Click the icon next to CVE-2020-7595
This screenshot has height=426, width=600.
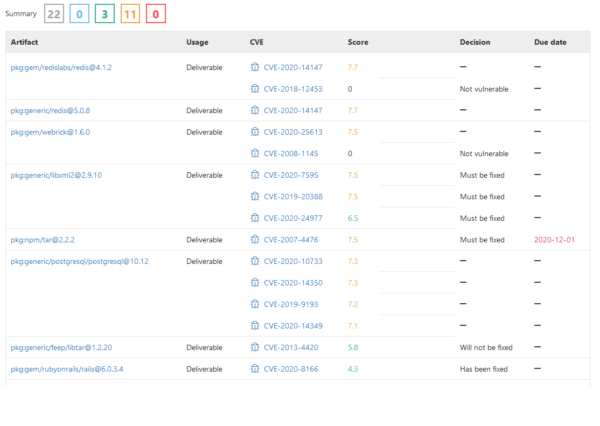click(255, 175)
